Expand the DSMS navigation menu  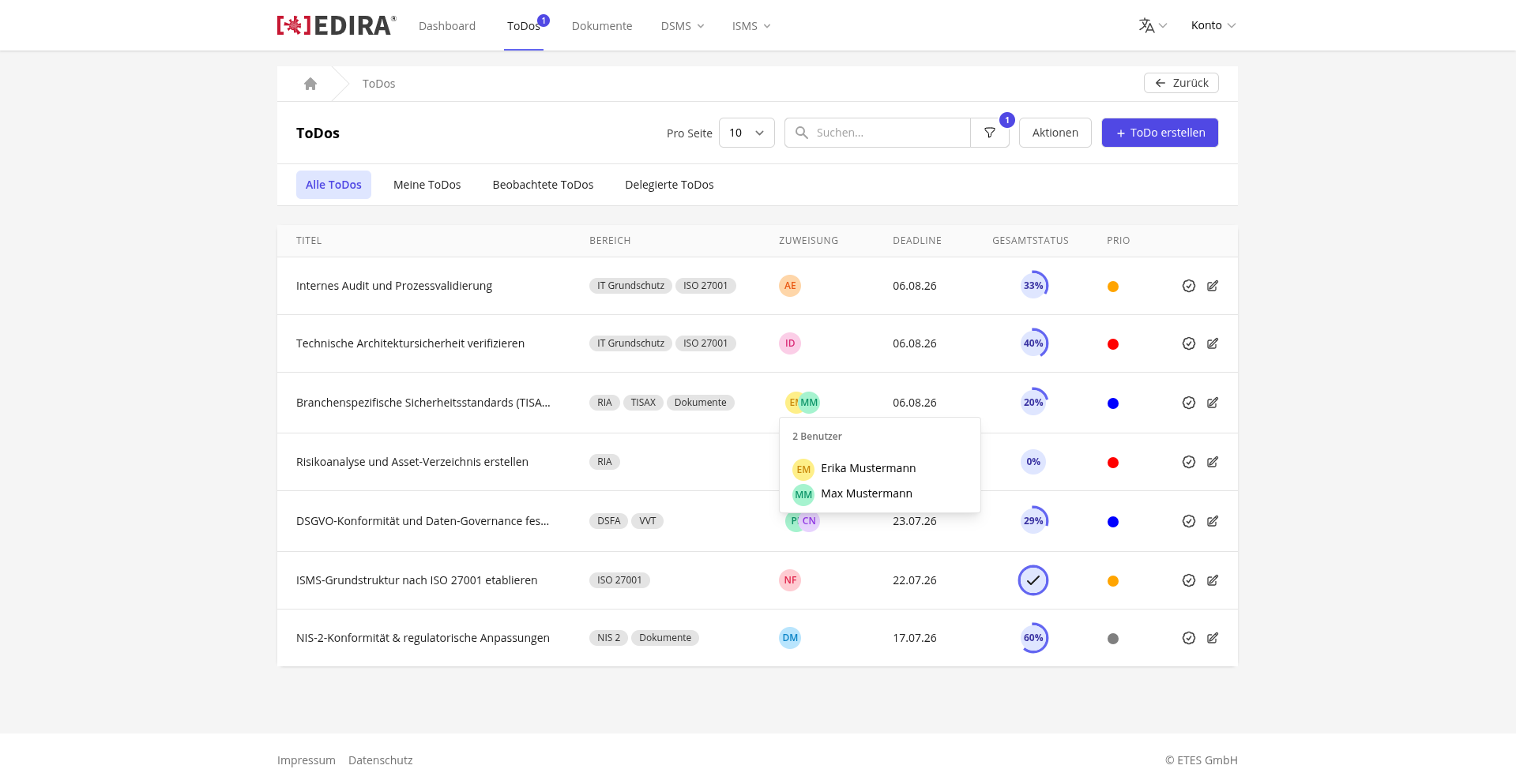pyautogui.click(x=683, y=26)
